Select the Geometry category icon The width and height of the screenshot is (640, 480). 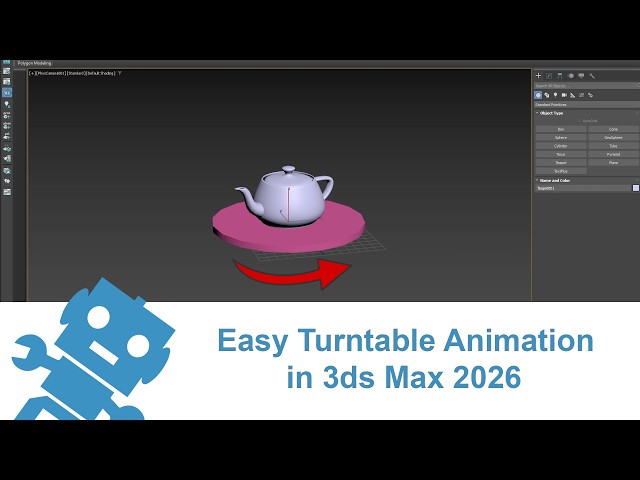pyautogui.click(x=538, y=95)
